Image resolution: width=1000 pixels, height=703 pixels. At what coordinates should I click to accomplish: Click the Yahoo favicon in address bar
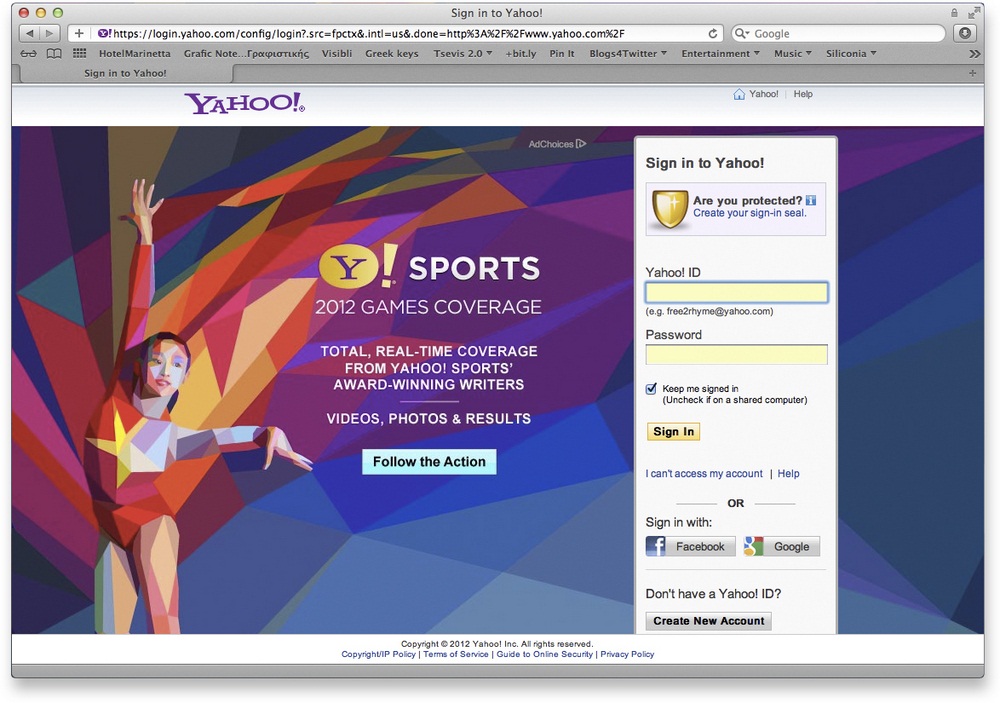[x=105, y=33]
